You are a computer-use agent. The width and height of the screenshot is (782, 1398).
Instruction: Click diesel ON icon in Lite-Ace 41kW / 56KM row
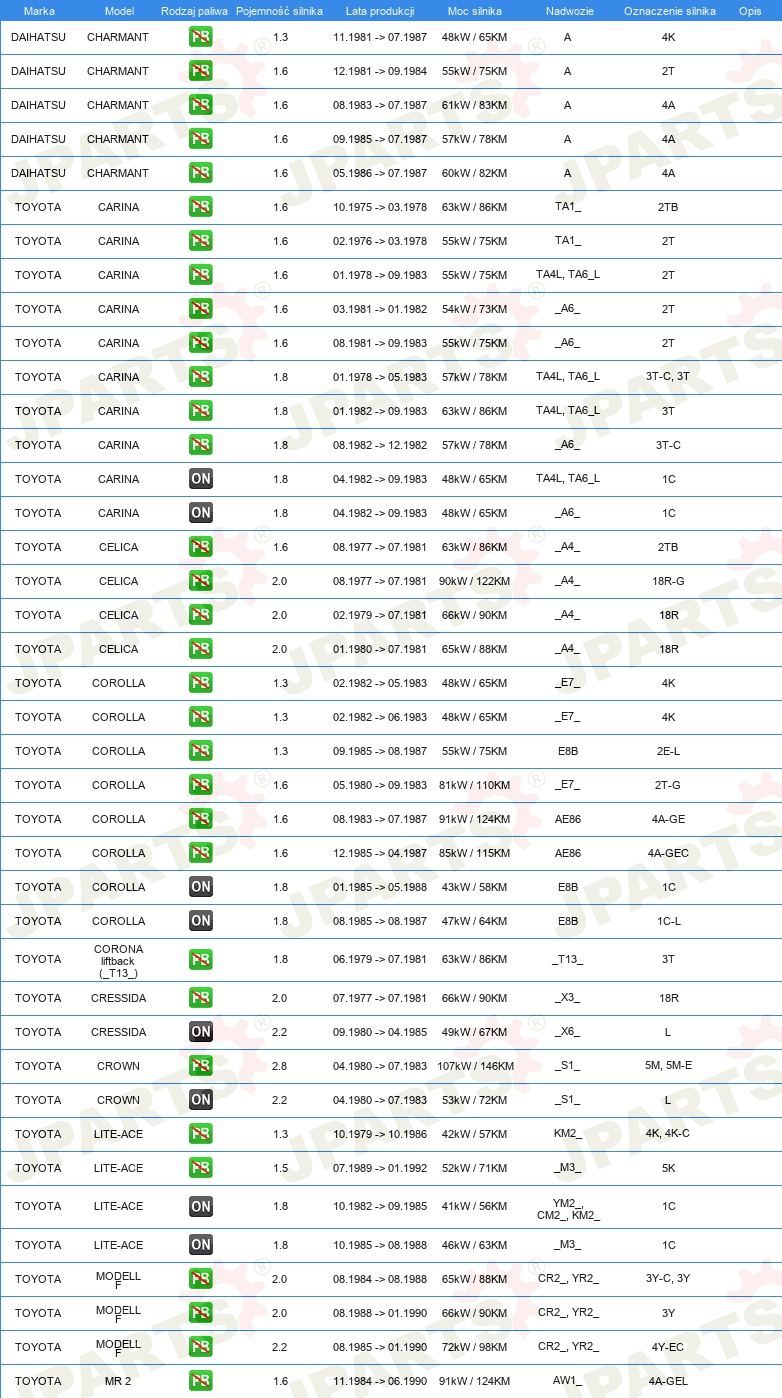[x=201, y=1206]
